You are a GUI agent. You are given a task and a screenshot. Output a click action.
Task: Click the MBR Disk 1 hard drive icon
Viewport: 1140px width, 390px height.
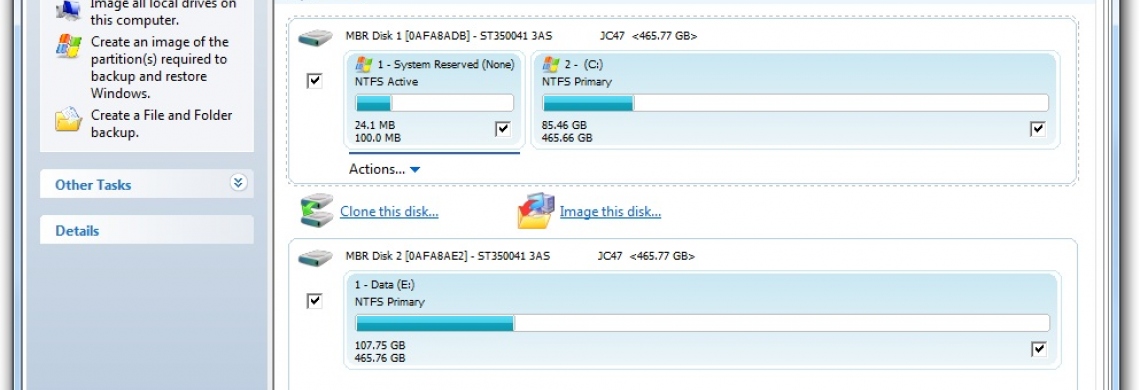[x=315, y=38]
